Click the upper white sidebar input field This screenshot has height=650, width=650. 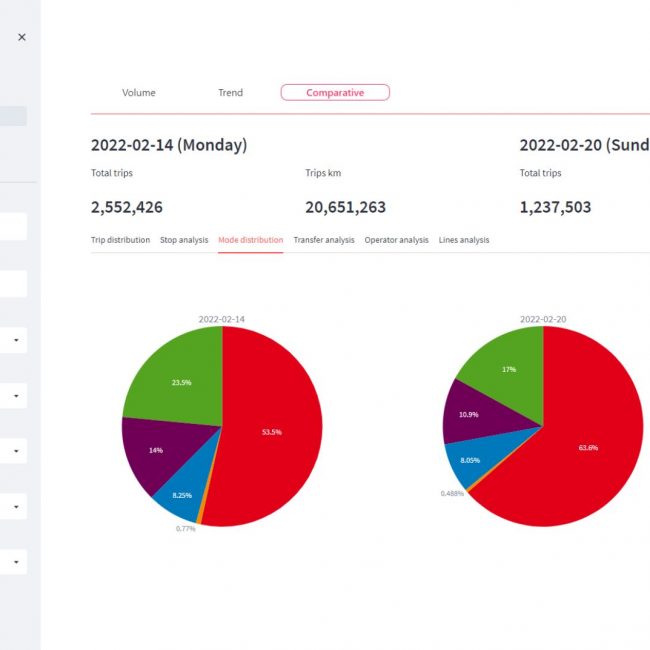(13, 227)
